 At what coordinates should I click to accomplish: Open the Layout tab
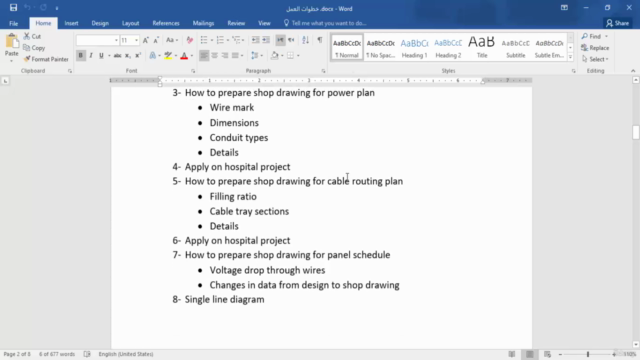tap(131, 23)
